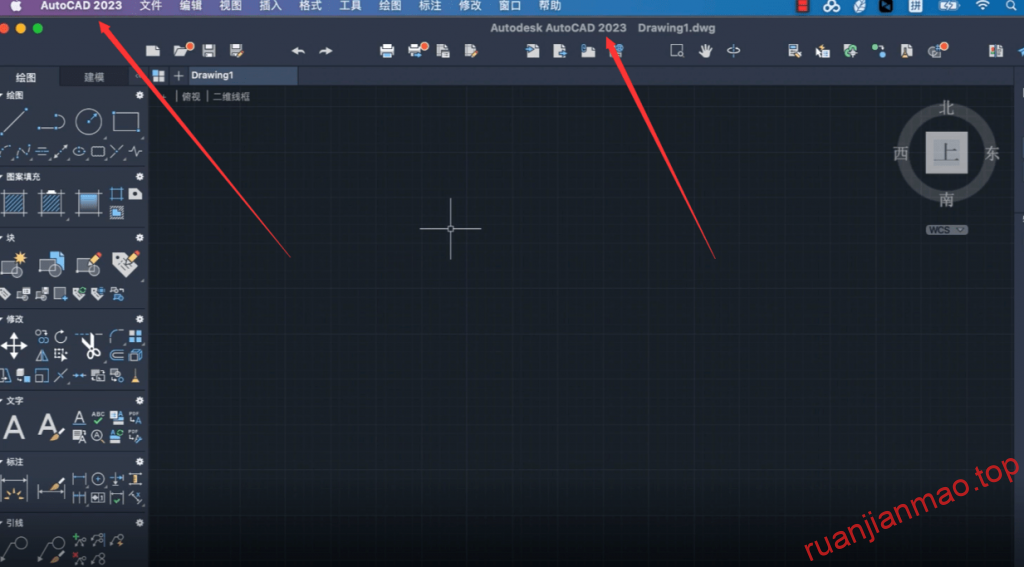Select the Pan hand tool
1024x567 pixels.
705,51
